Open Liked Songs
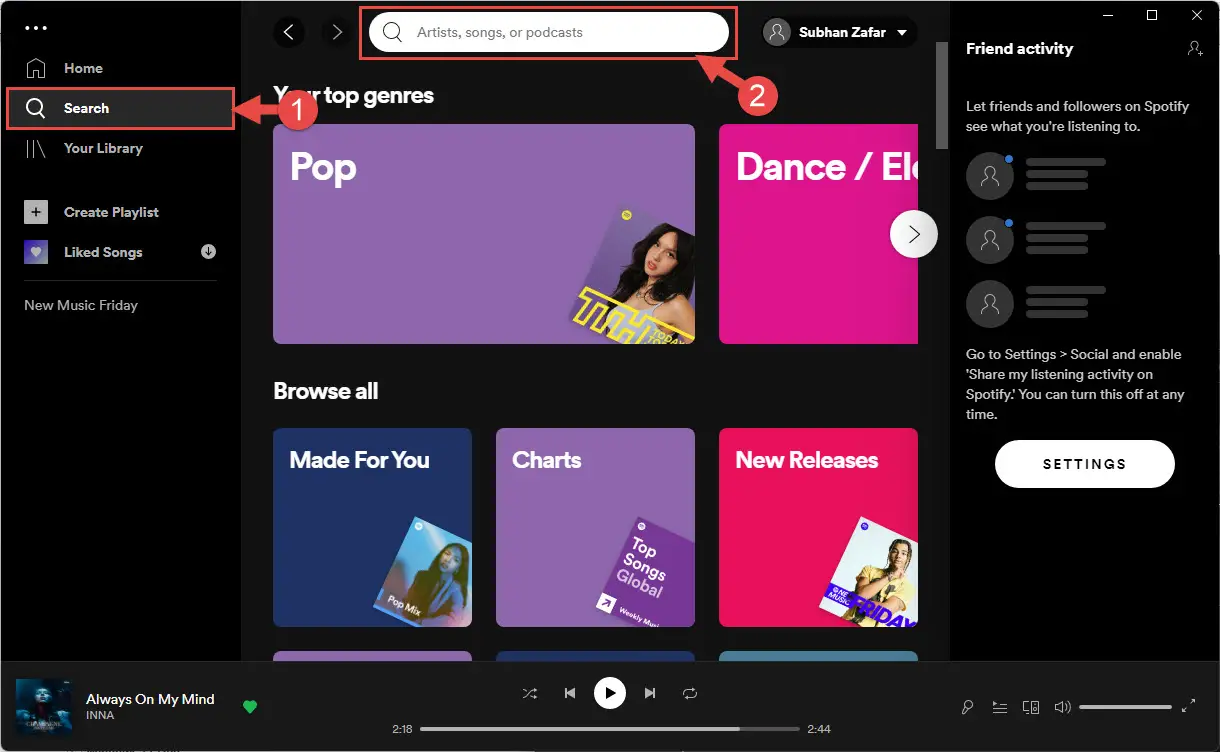 (x=103, y=252)
